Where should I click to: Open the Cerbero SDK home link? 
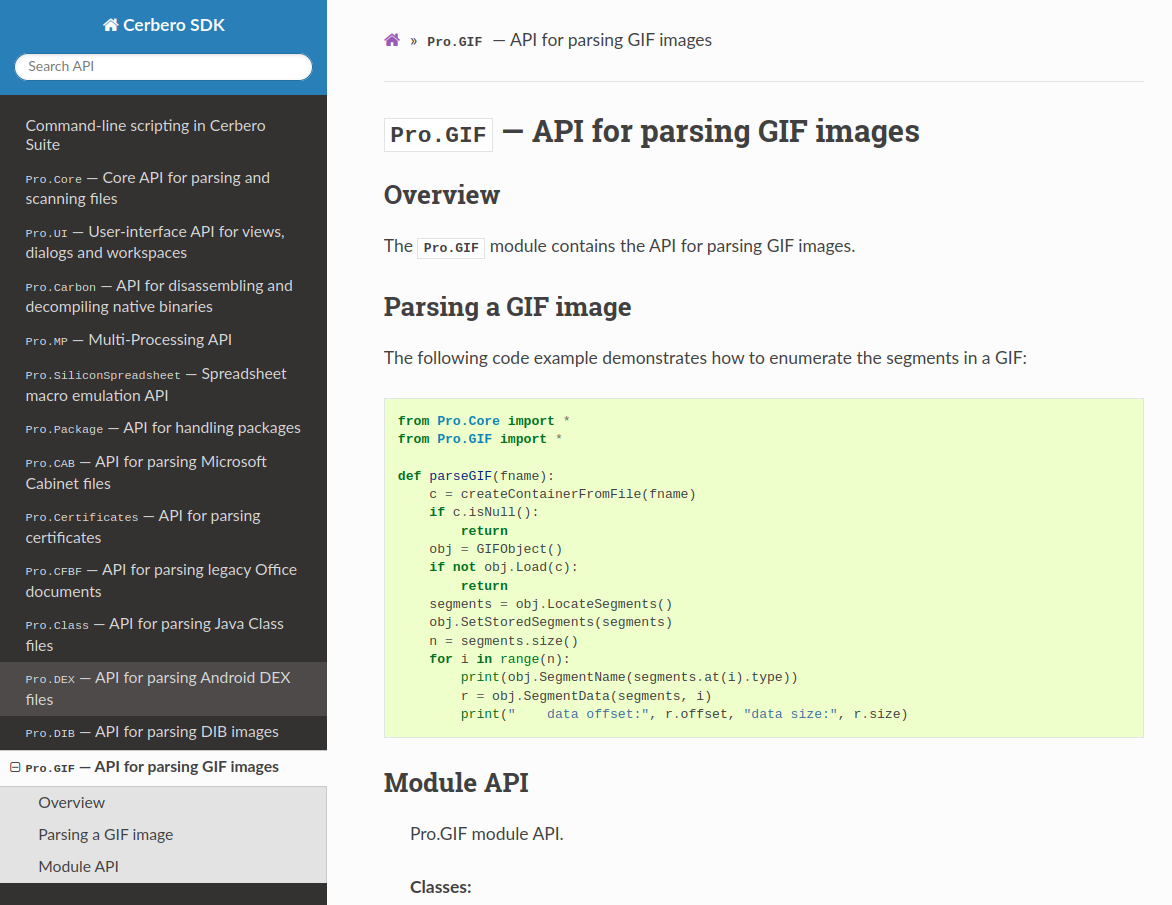164,25
